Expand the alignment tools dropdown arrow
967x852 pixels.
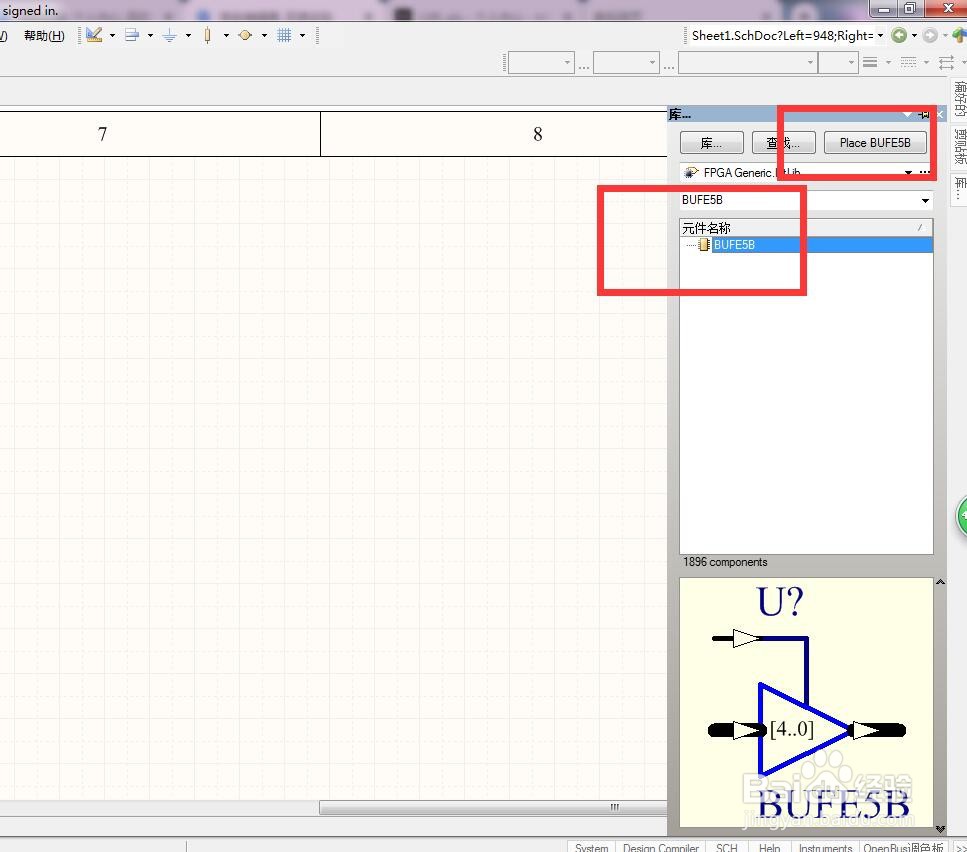pyautogui.click(x=150, y=36)
